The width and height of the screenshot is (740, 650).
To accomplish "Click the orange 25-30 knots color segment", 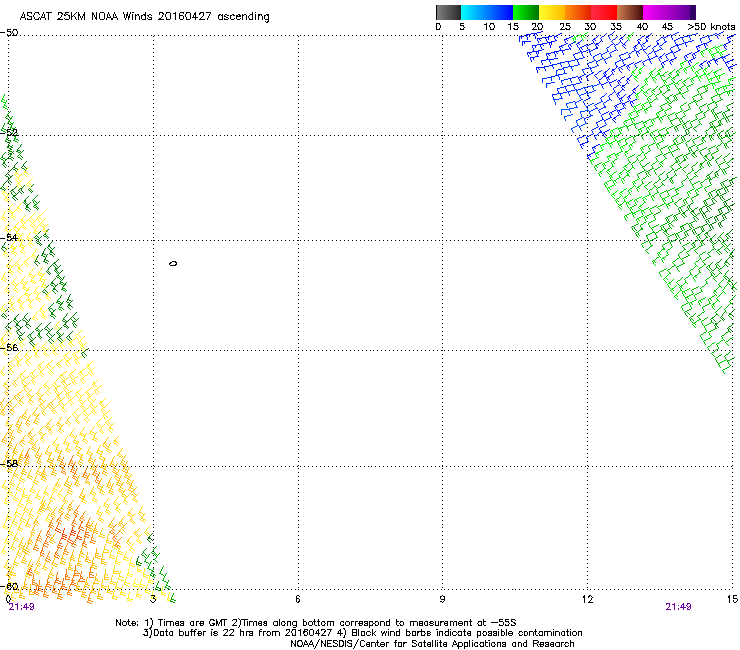I will (578, 12).
